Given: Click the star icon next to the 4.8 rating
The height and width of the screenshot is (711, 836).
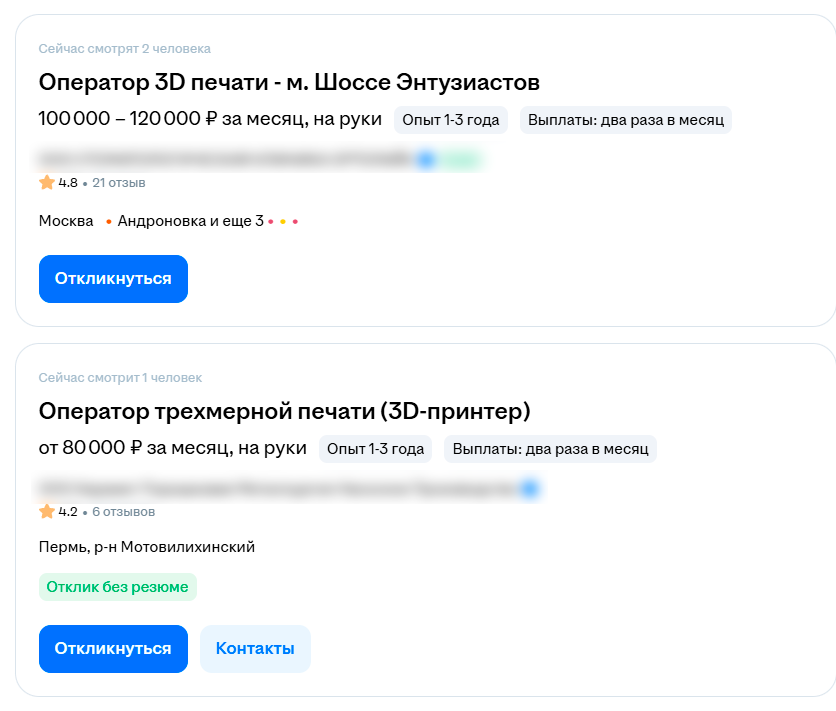Looking at the screenshot, I should (x=46, y=183).
